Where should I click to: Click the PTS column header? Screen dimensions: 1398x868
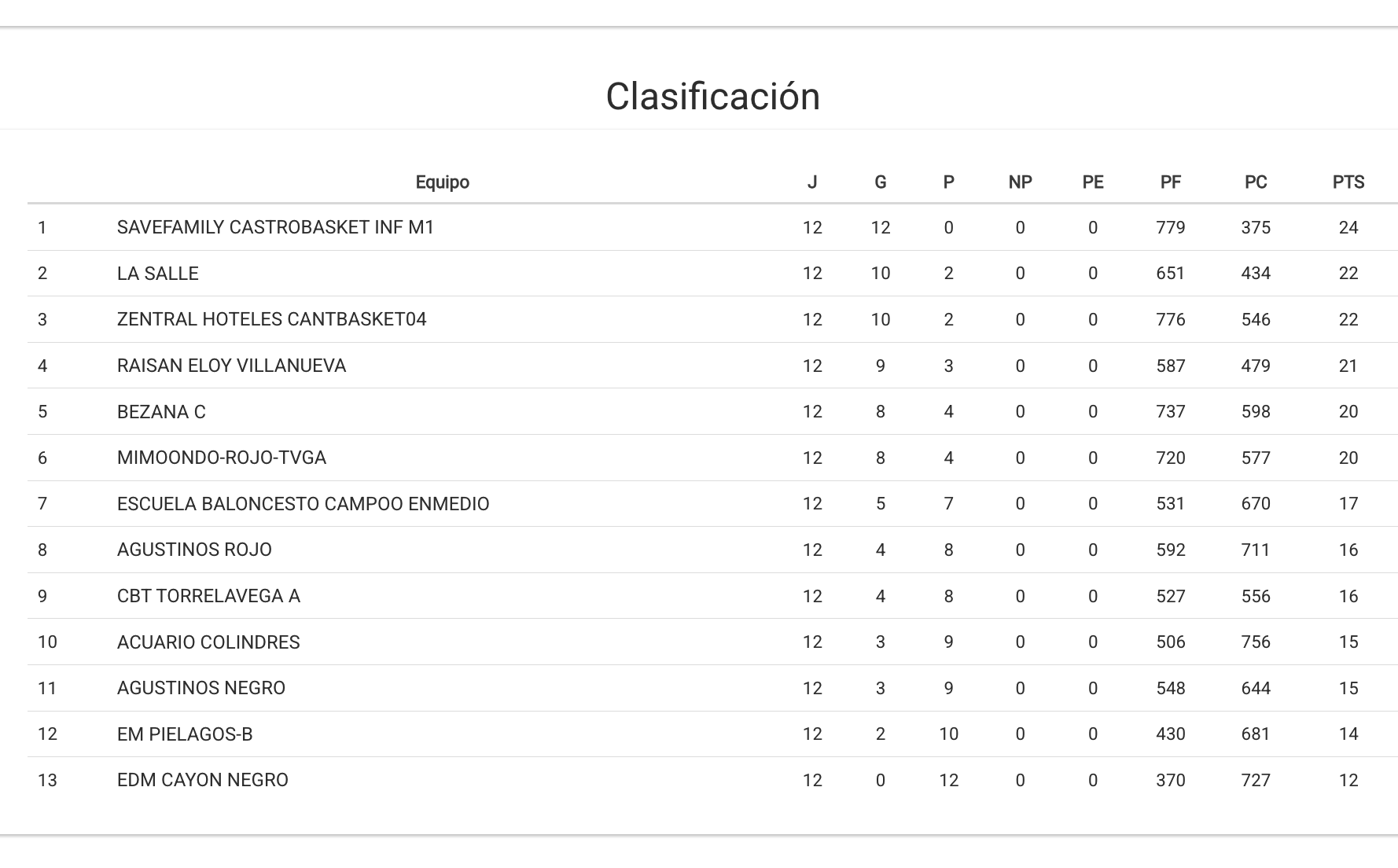[1348, 182]
